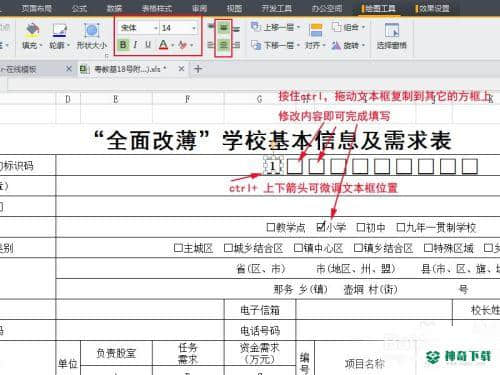
Task: Tick the 镇乡结合区 checkbox
Action: pyautogui.click(x=358, y=248)
